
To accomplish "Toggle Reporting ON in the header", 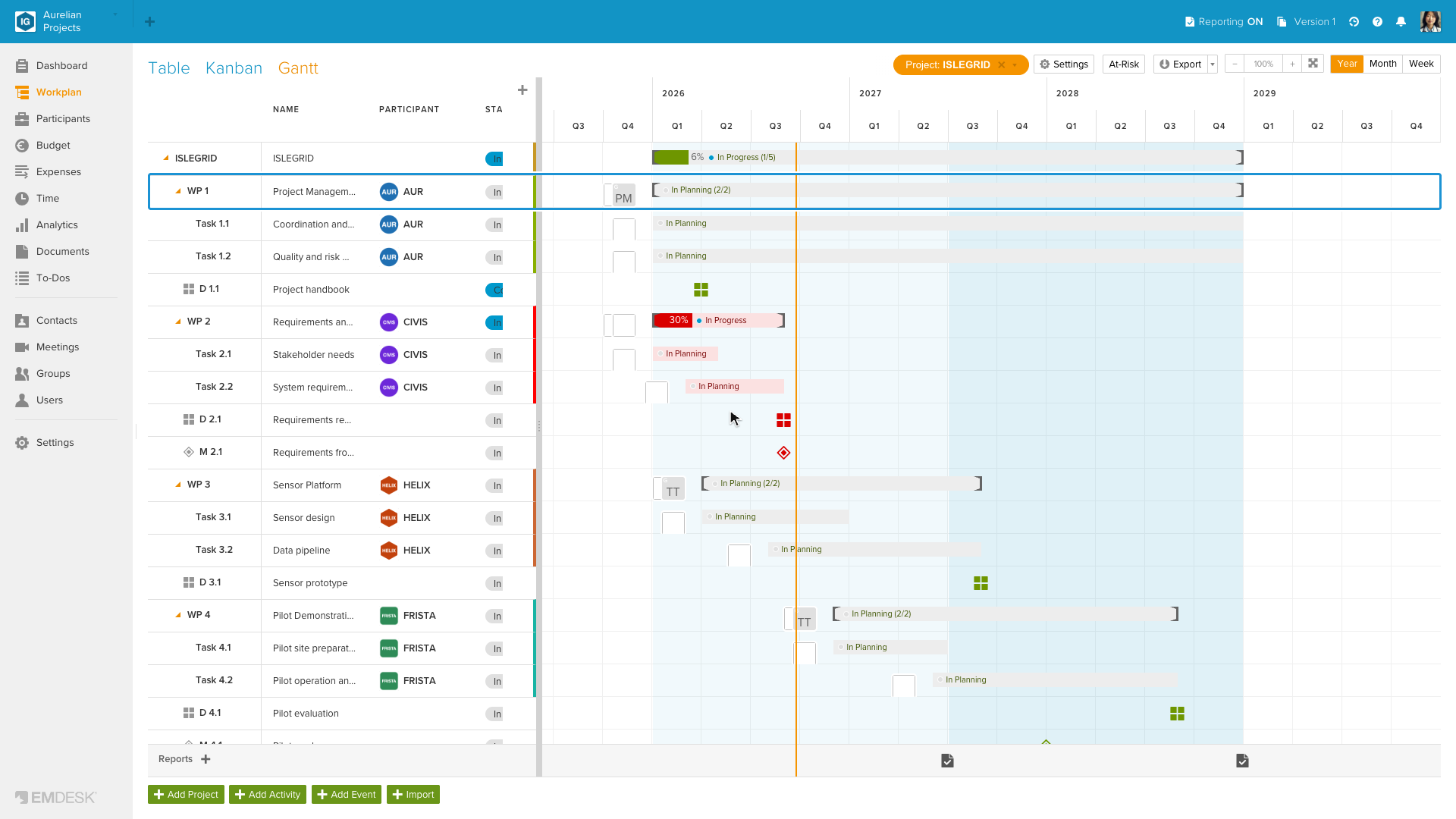I will point(1224,22).
